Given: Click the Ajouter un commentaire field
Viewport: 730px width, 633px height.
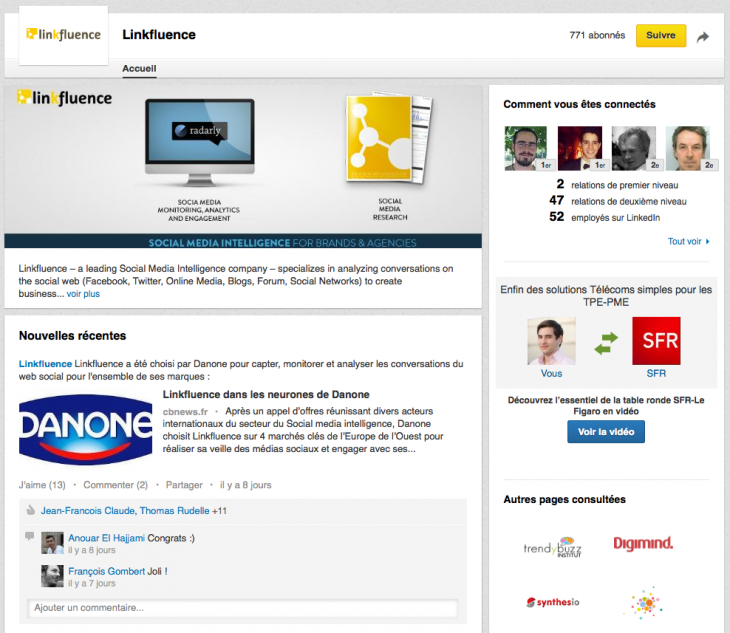Looking at the screenshot, I should (243, 607).
